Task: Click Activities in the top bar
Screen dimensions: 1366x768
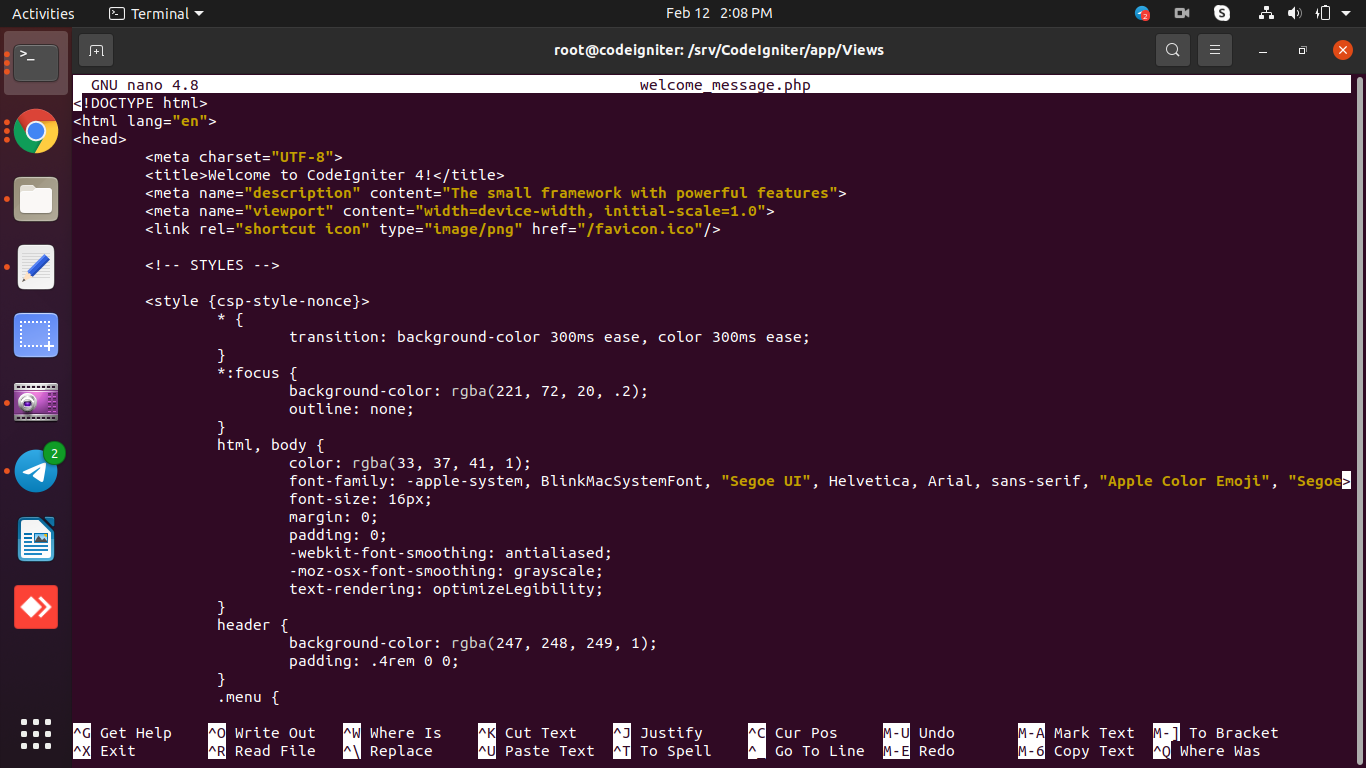Action: [x=43, y=13]
